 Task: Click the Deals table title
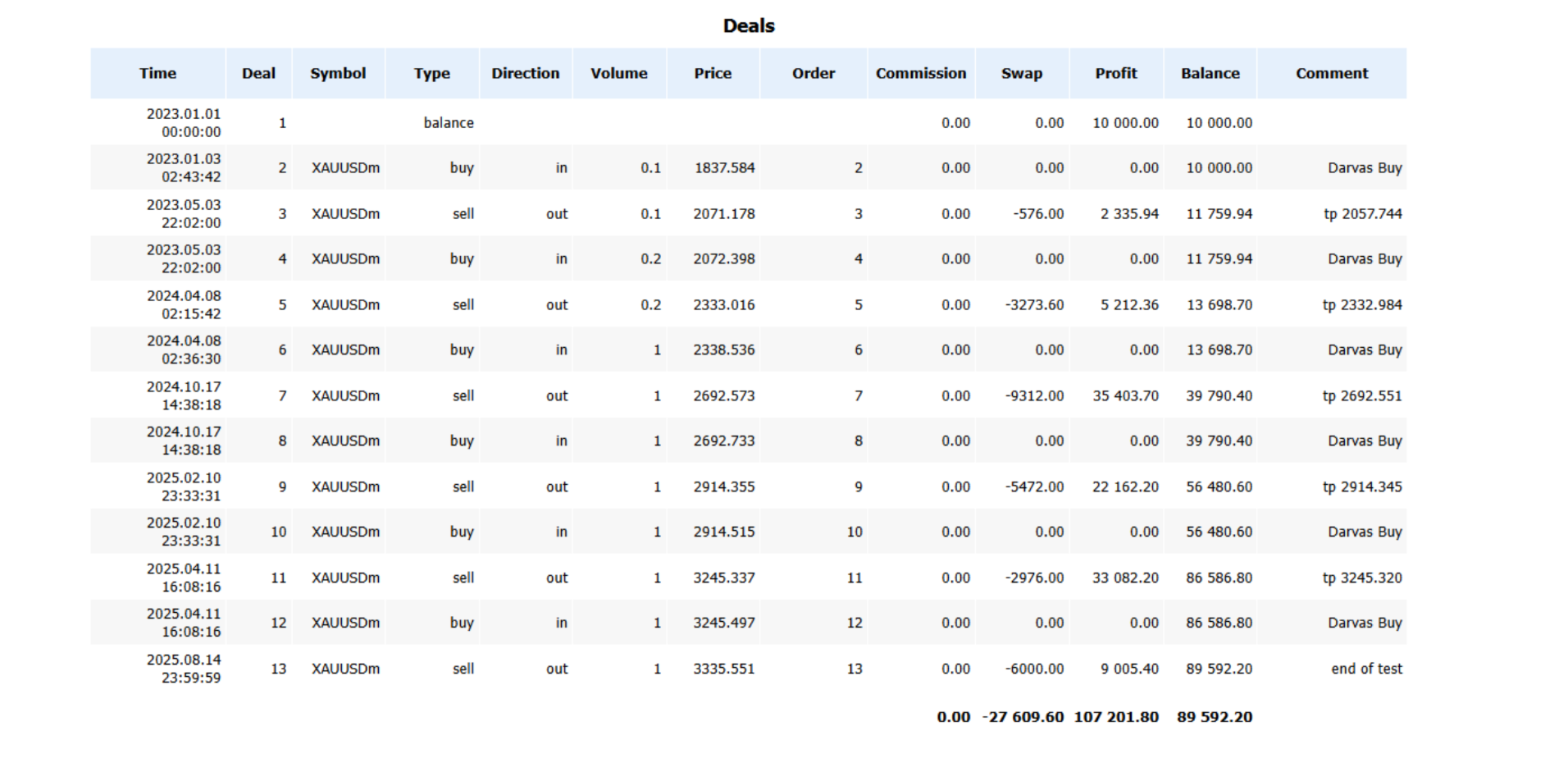point(749,26)
